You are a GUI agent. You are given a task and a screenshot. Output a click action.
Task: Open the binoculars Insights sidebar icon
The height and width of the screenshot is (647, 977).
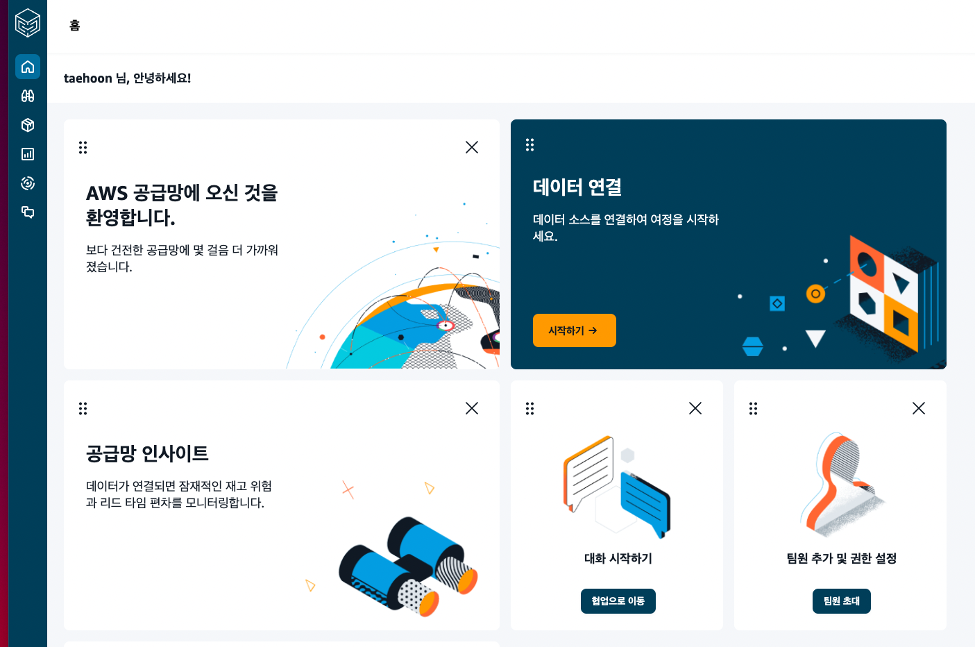point(27,96)
